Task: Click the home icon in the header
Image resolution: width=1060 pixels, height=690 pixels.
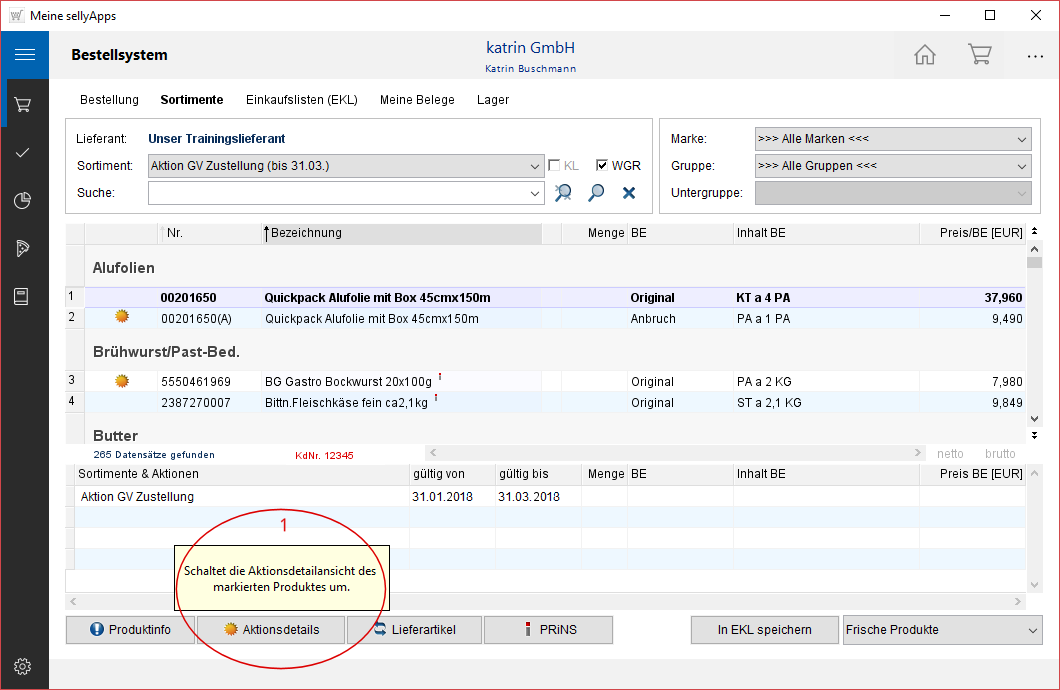Action: [x=925, y=55]
